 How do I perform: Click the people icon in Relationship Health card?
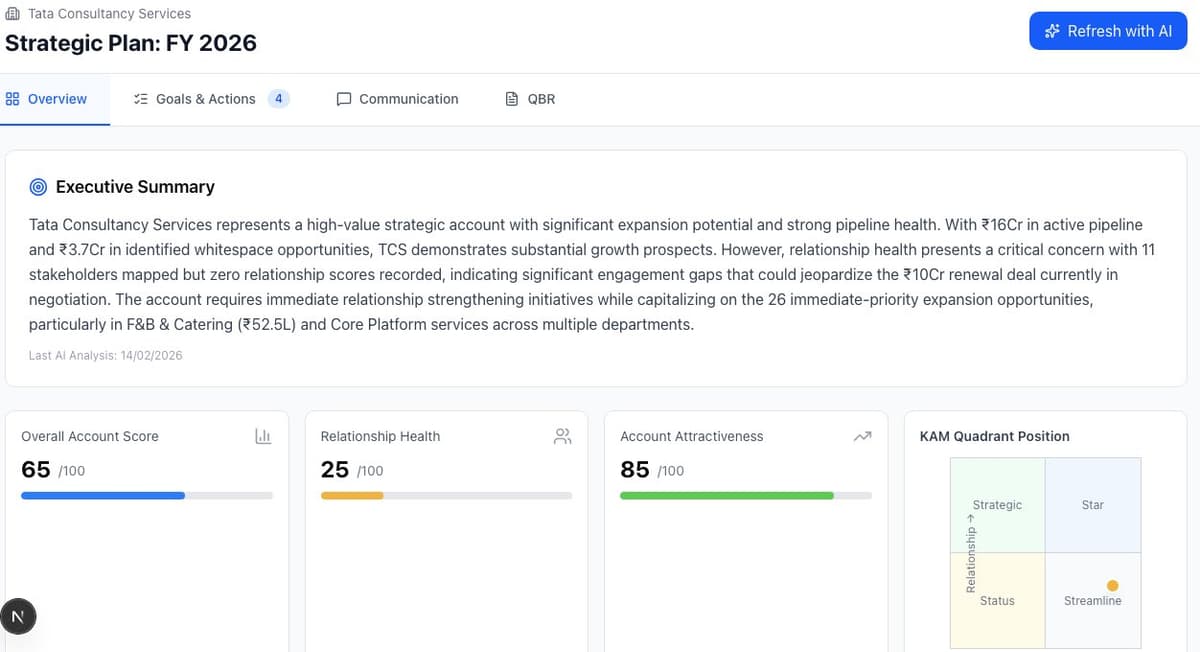pyautogui.click(x=562, y=436)
